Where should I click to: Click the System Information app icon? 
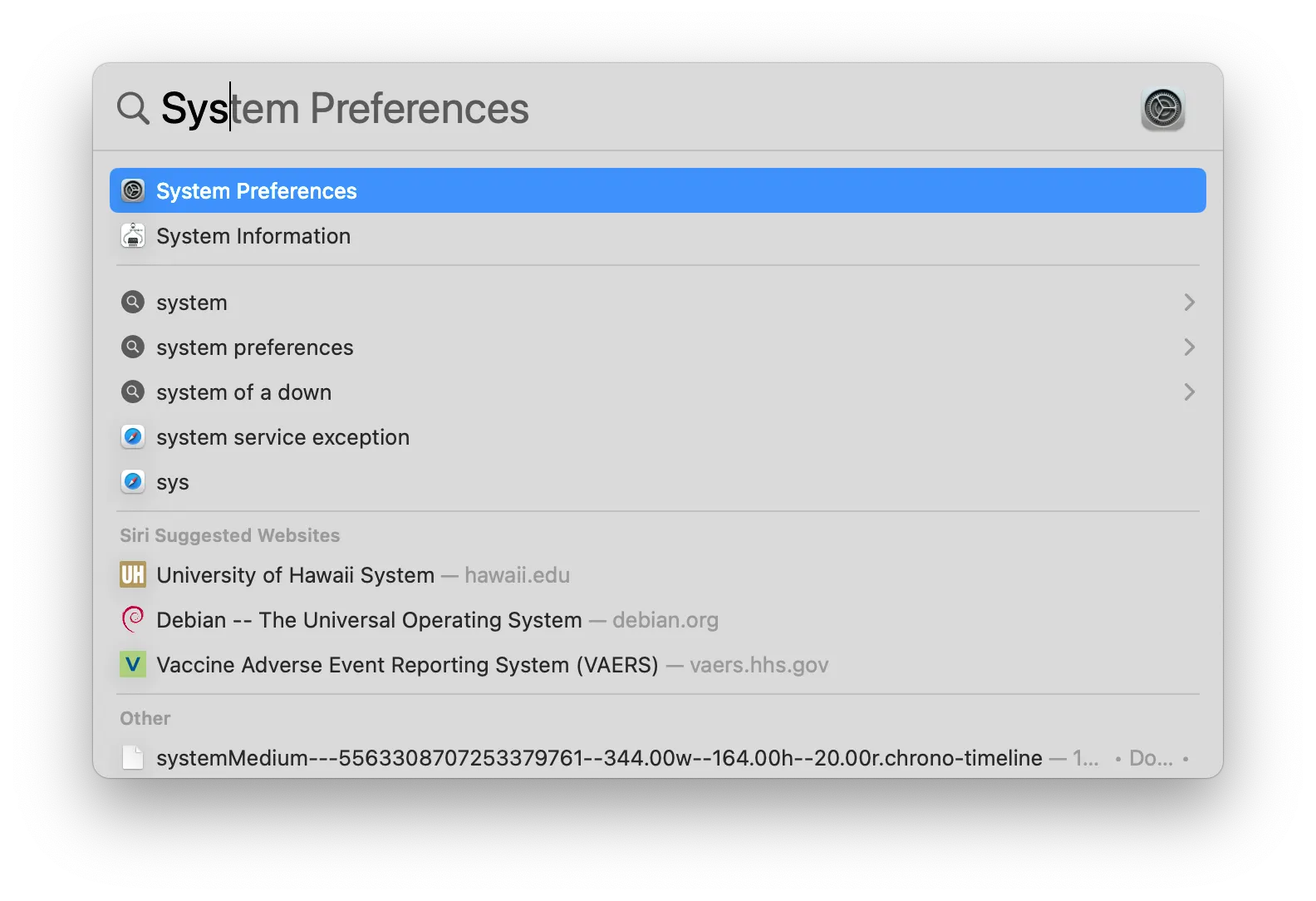tap(133, 236)
